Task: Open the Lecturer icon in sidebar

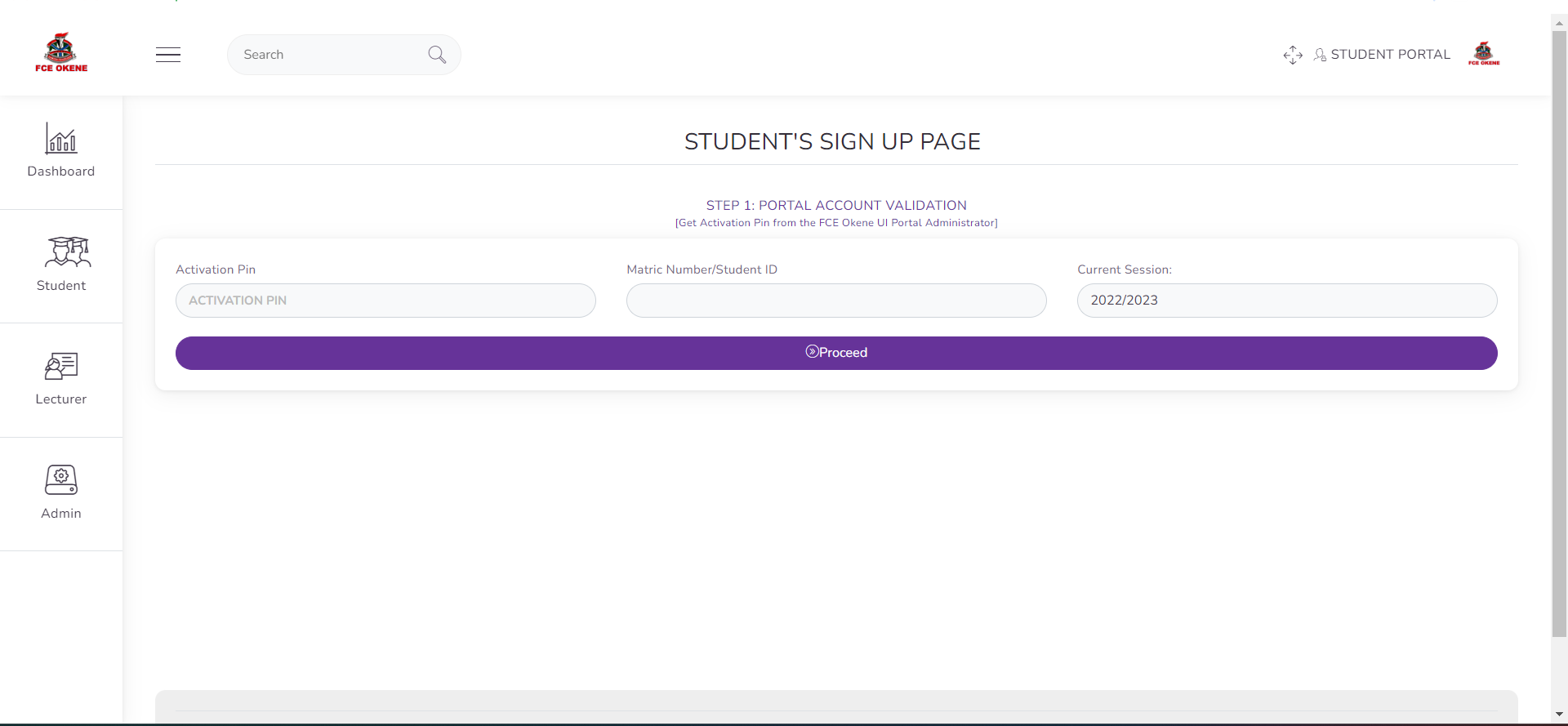Action: pos(61,367)
